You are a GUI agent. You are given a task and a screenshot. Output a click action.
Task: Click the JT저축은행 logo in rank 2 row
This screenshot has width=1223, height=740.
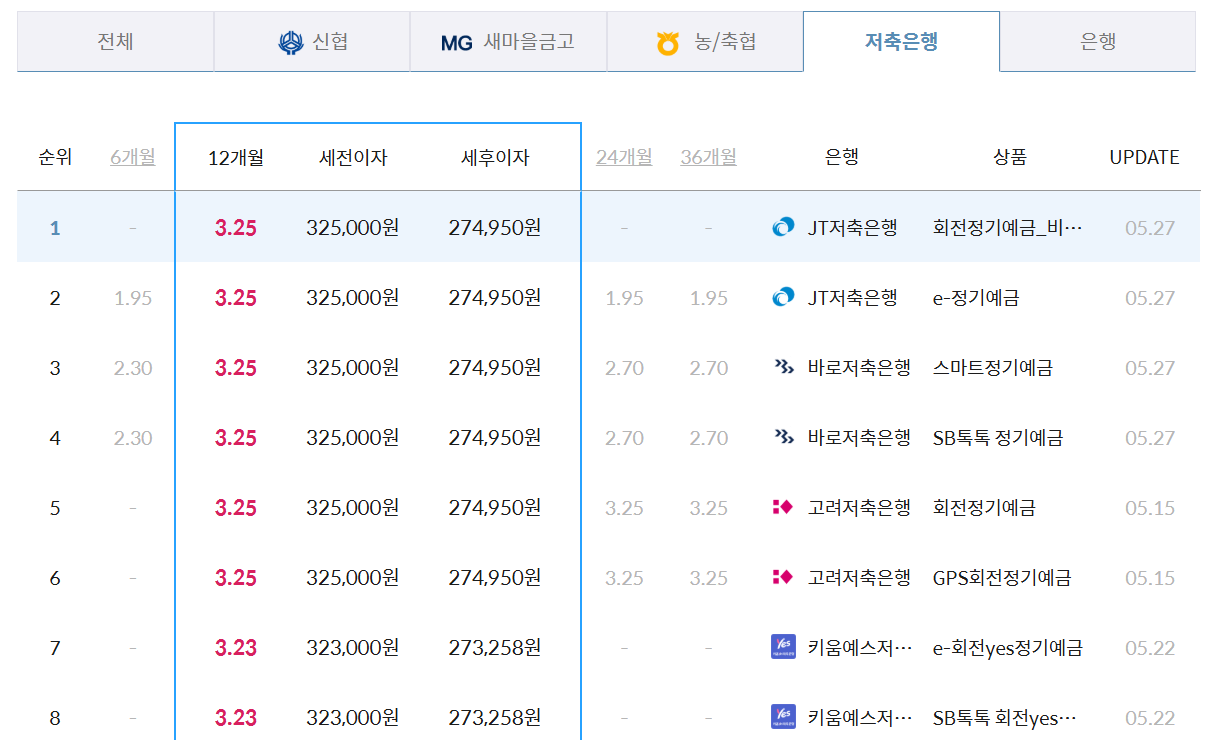pyautogui.click(x=784, y=298)
